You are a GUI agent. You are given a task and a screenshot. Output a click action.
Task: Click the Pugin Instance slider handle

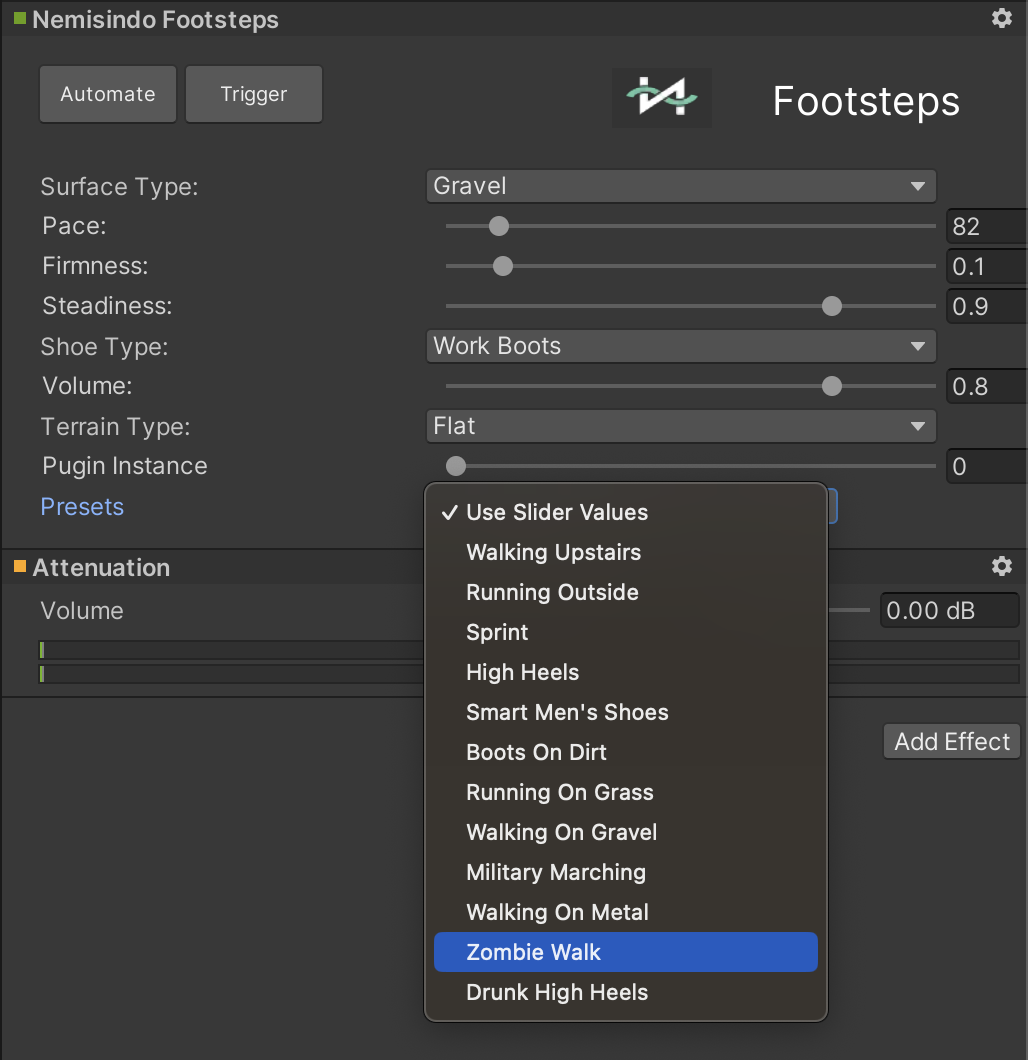pos(456,466)
